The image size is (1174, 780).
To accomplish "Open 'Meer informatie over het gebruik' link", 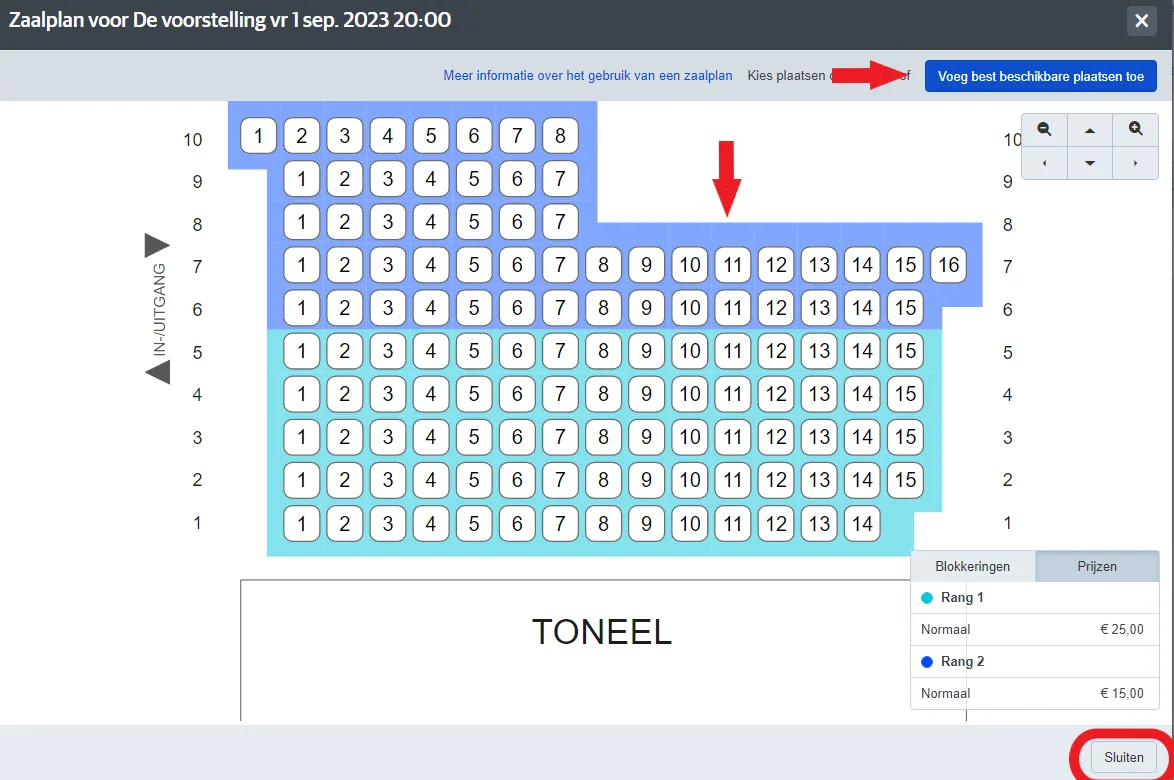I will tap(588, 76).
